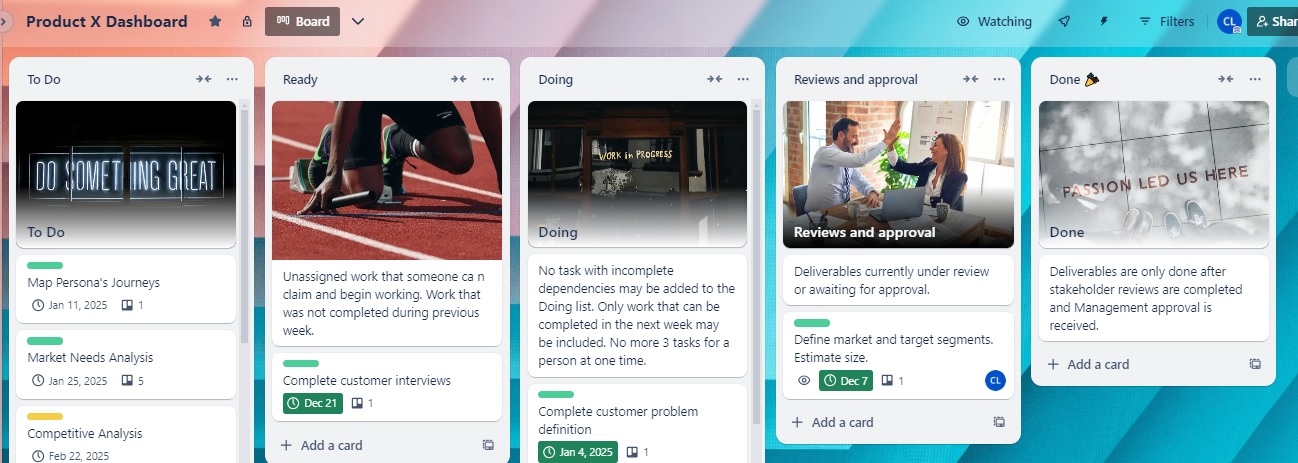Click green label on Map Persona's Journeys
Viewport: 1298px width, 463px height.
coord(45,265)
